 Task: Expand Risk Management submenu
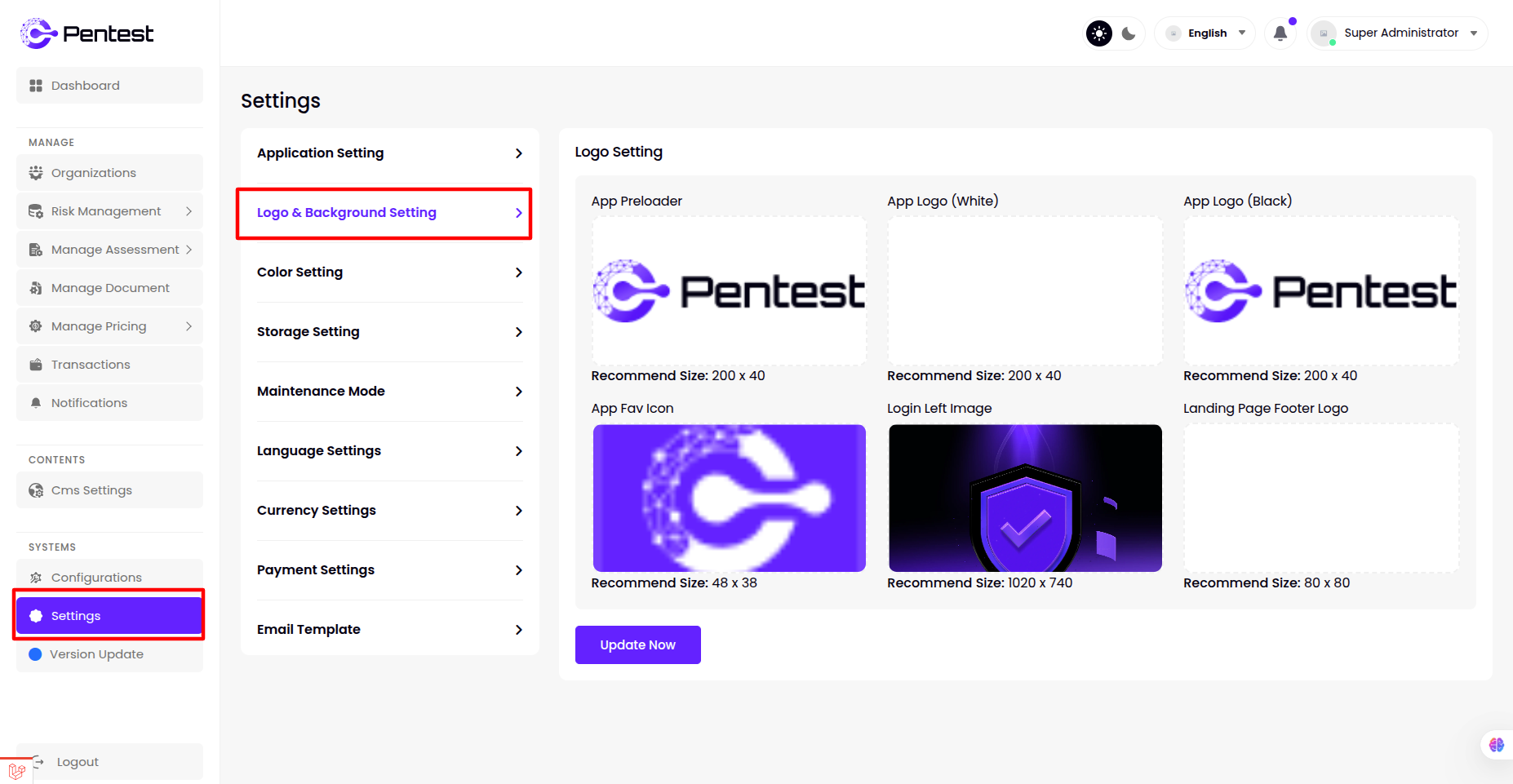[109, 211]
